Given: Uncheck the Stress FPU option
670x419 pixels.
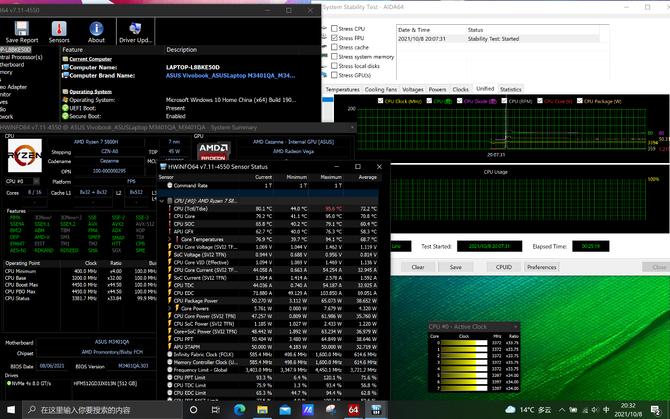Looking at the screenshot, I should (334, 38).
